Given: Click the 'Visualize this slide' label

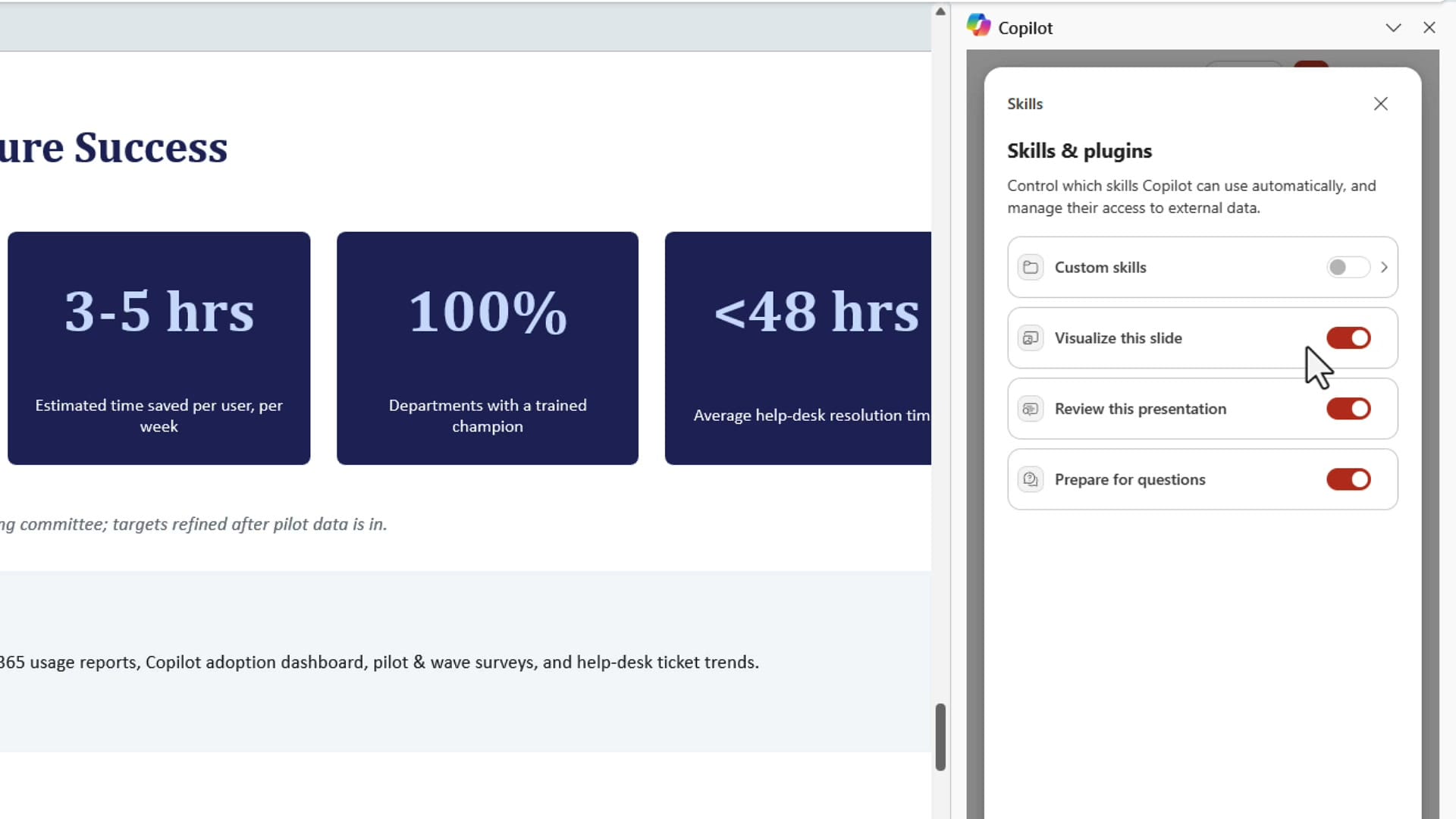Looking at the screenshot, I should click(1119, 338).
